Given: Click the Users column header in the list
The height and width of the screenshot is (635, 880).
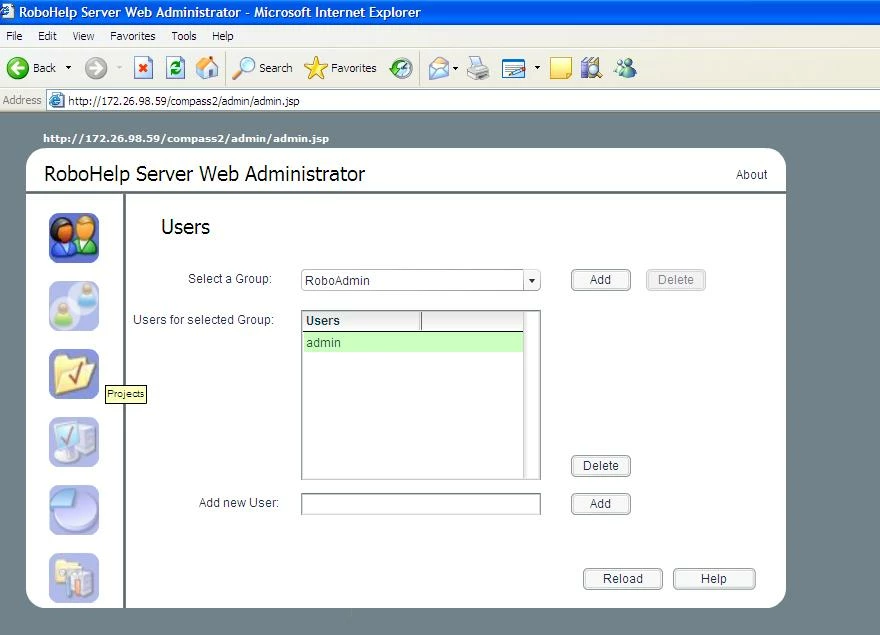Looking at the screenshot, I should [362, 321].
